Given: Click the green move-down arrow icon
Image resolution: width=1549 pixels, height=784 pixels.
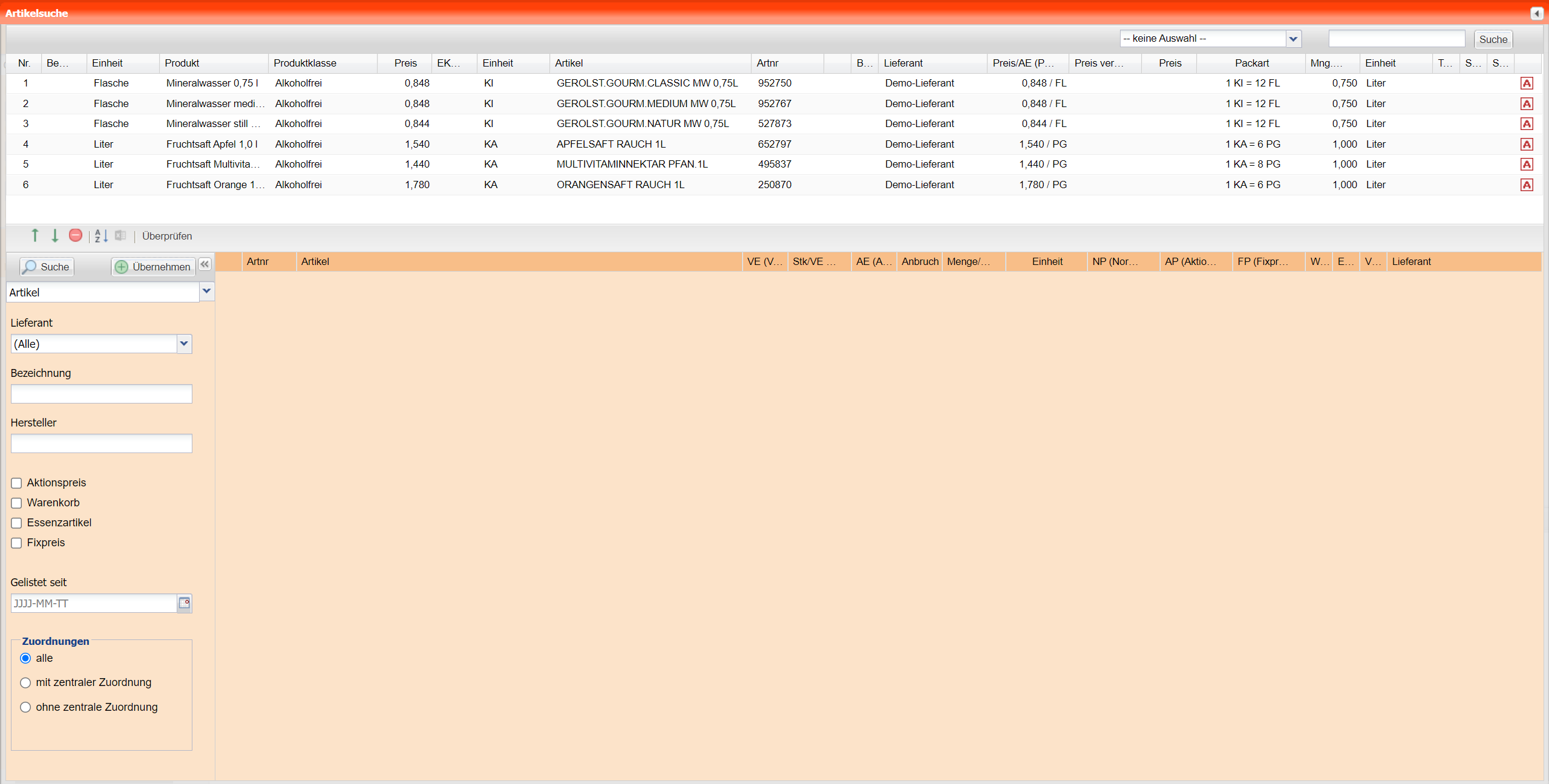Looking at the screenshot, I should [55, 236].
